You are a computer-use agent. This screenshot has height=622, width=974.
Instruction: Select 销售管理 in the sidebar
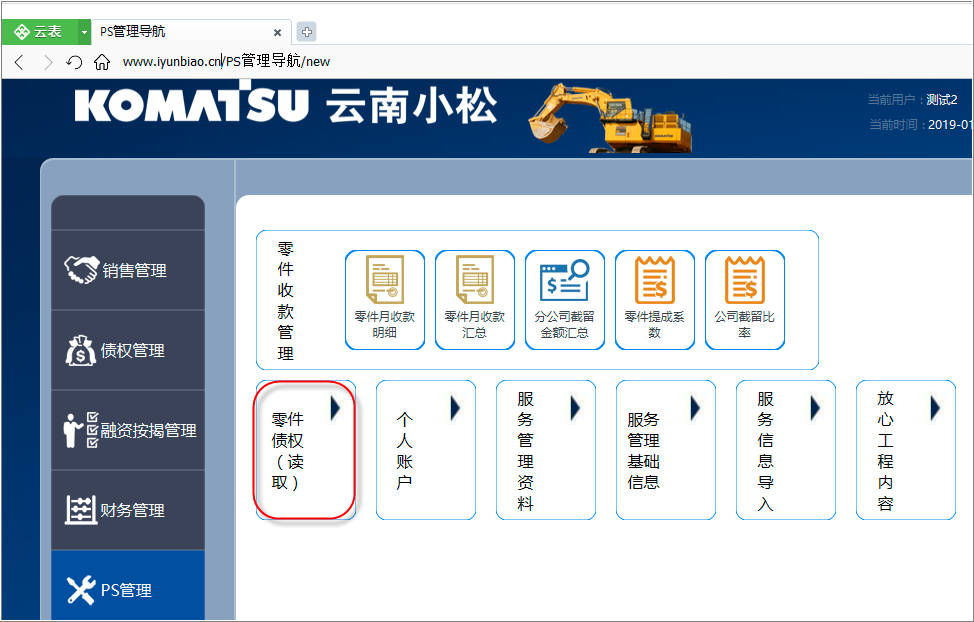click(128, 270)
